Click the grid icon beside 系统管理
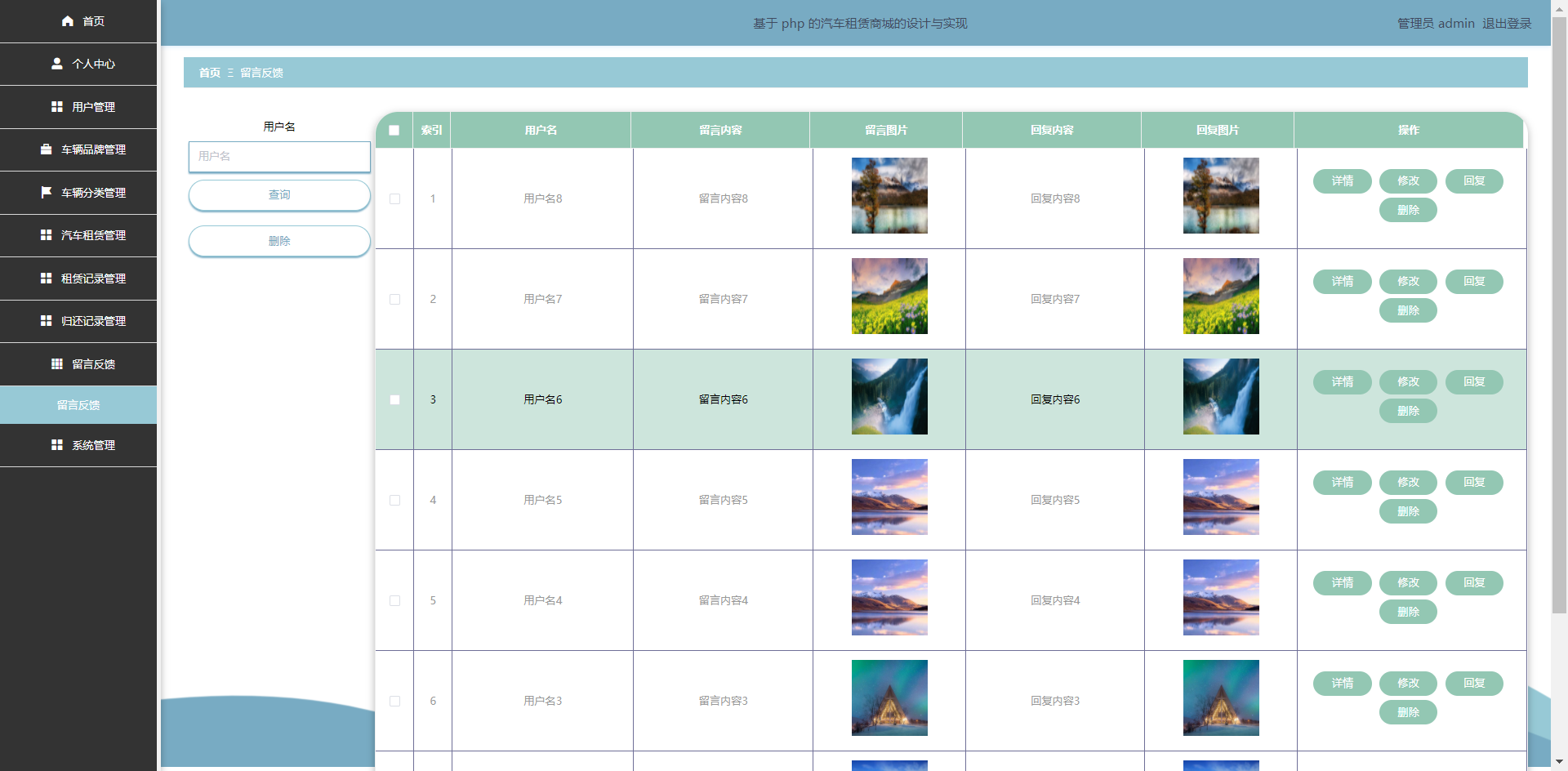 tap(57, 445)
